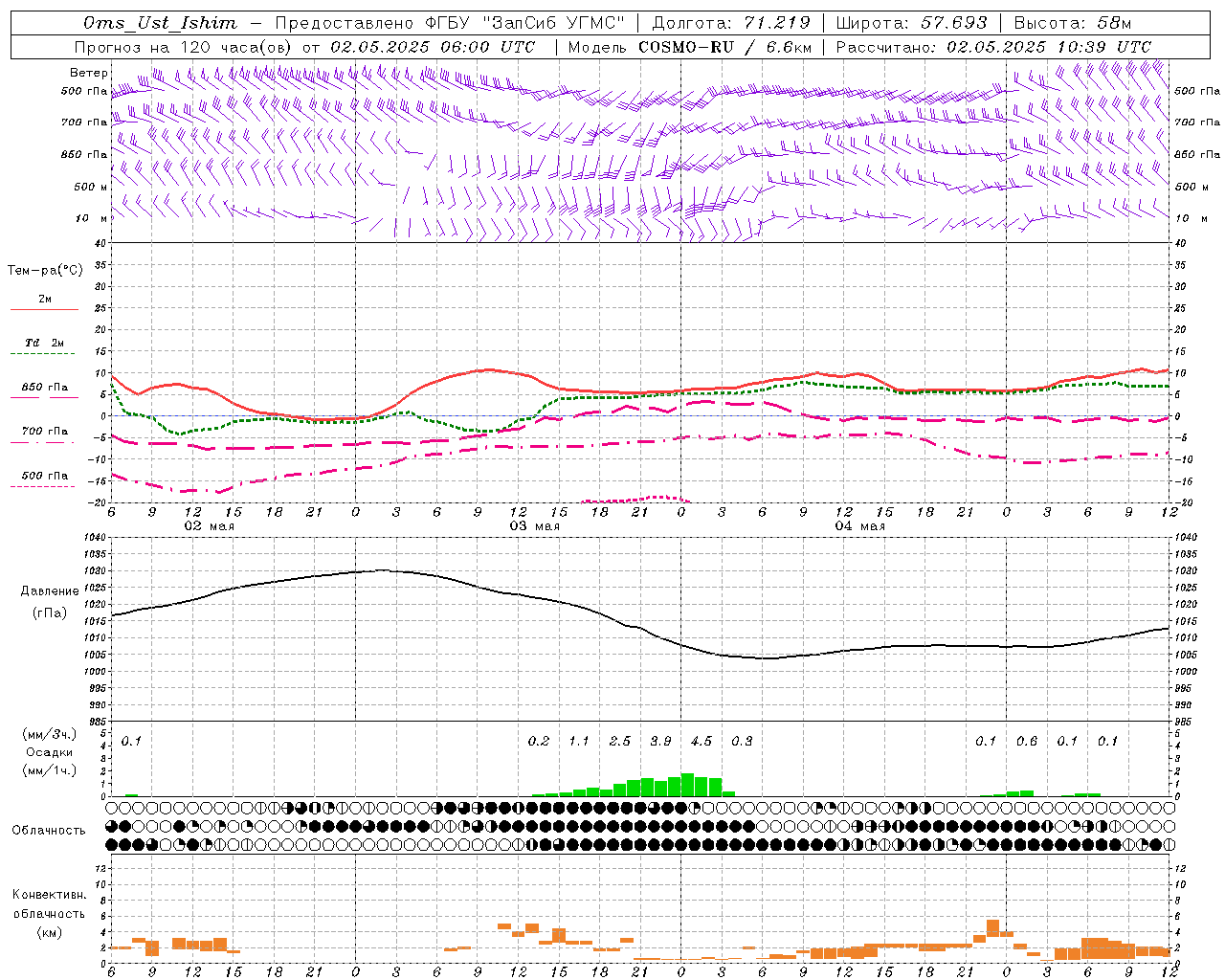
Task: Click the forecast start time 02.05.2025 06:00 UTC
Action: pos(433,47)
